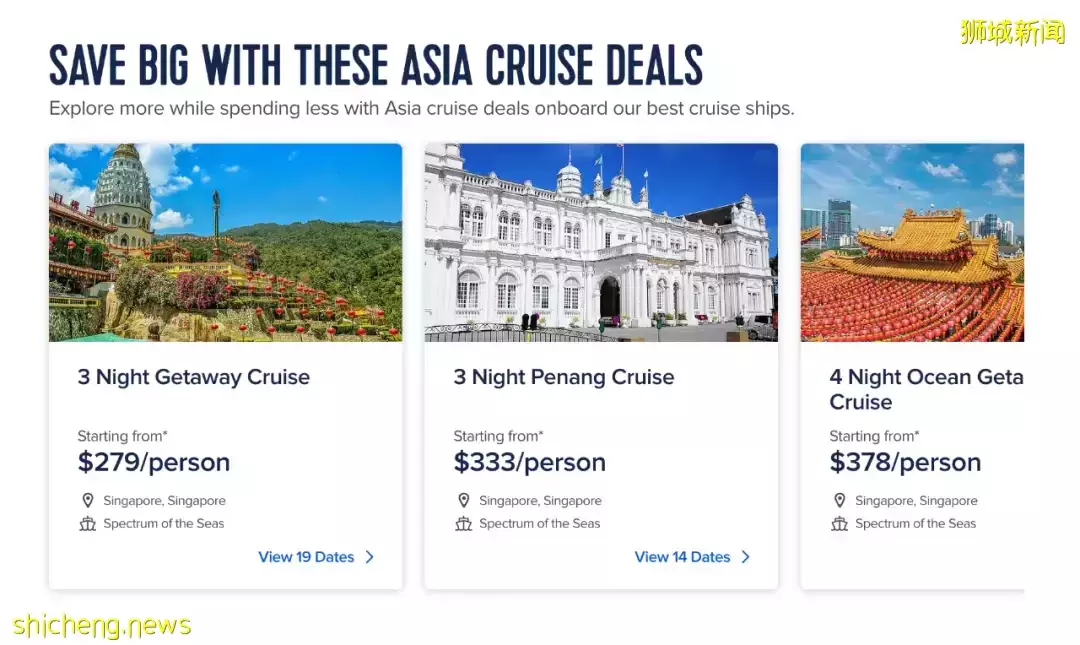The width and height of the screenshot is (1080, 645).
Task: Click chevron arrow beside View 19 Dates
Action: click(x=370, y=557)
